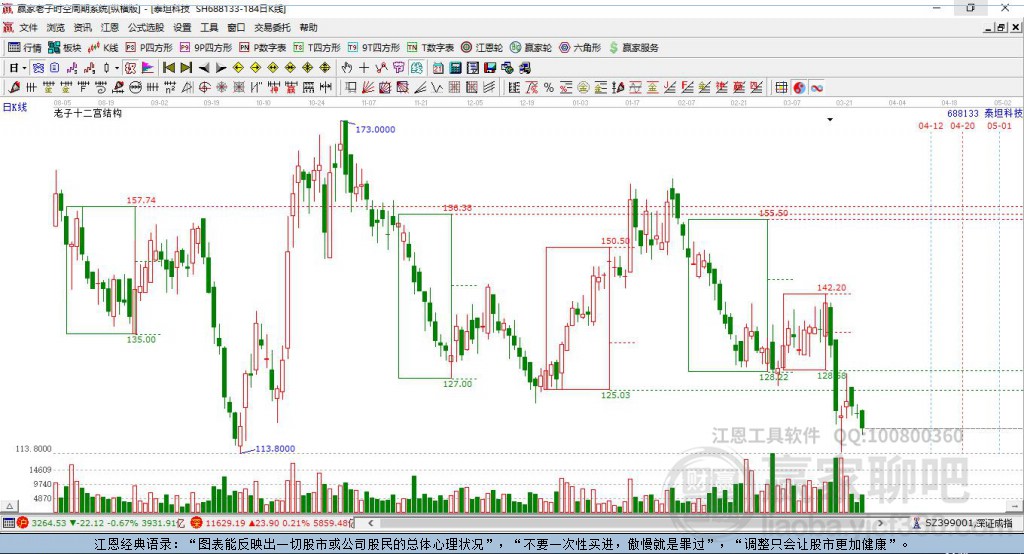Open the 六角形 hexagon chart tool
This screenshot has width=1024, height=554.
[x=580, y=48]
